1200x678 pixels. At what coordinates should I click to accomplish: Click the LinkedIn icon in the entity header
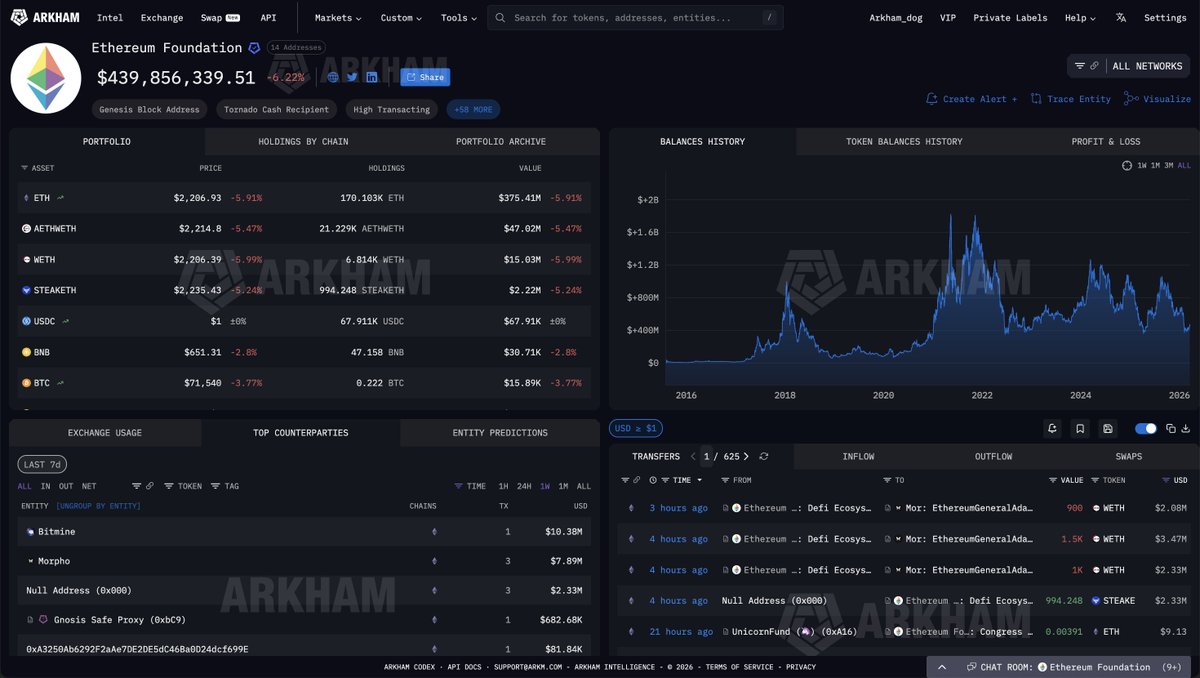click(371, 76)
